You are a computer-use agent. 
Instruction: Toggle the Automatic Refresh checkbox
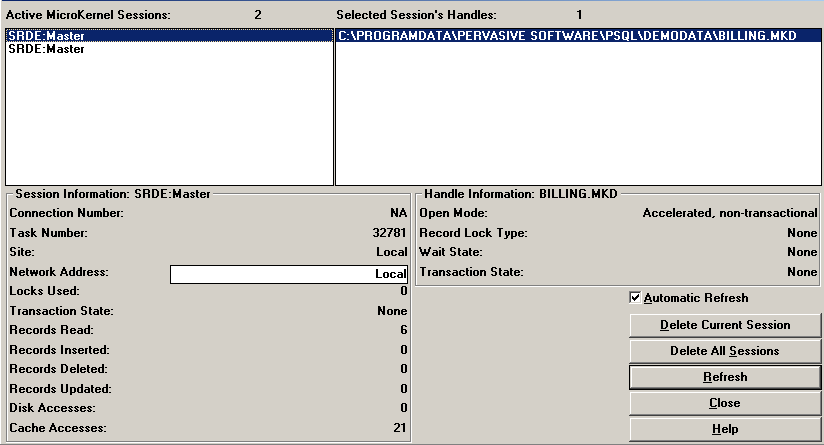point(635,298)
